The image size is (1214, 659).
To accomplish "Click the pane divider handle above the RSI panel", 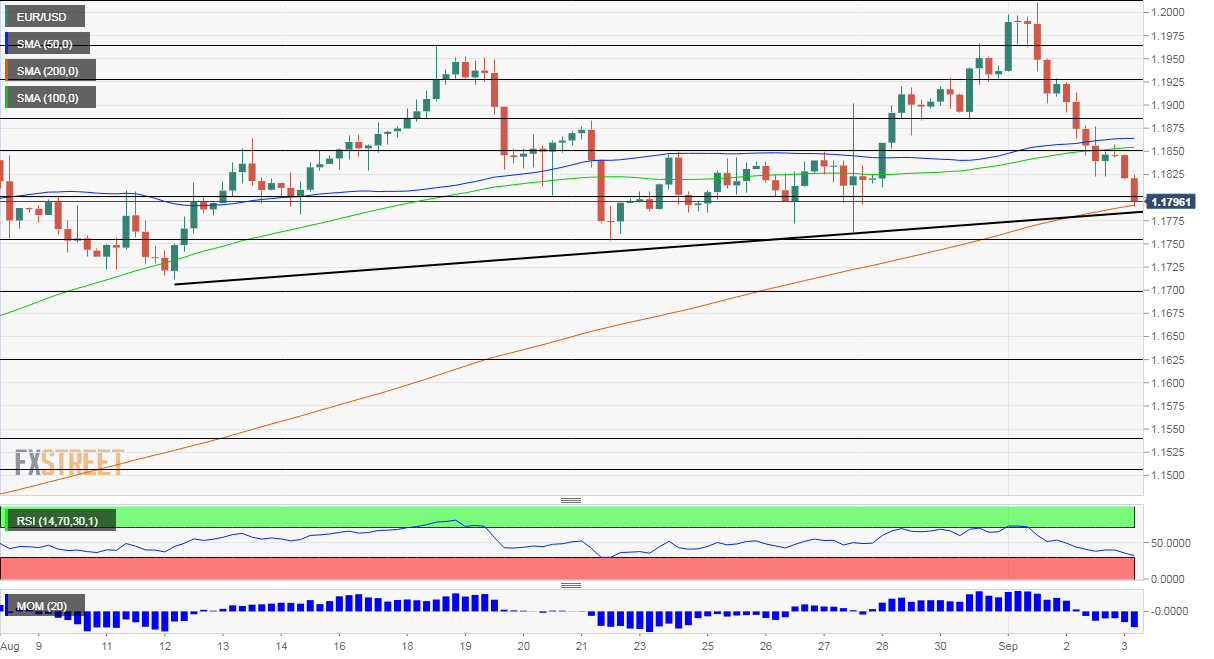I will [x=571, y=500].
